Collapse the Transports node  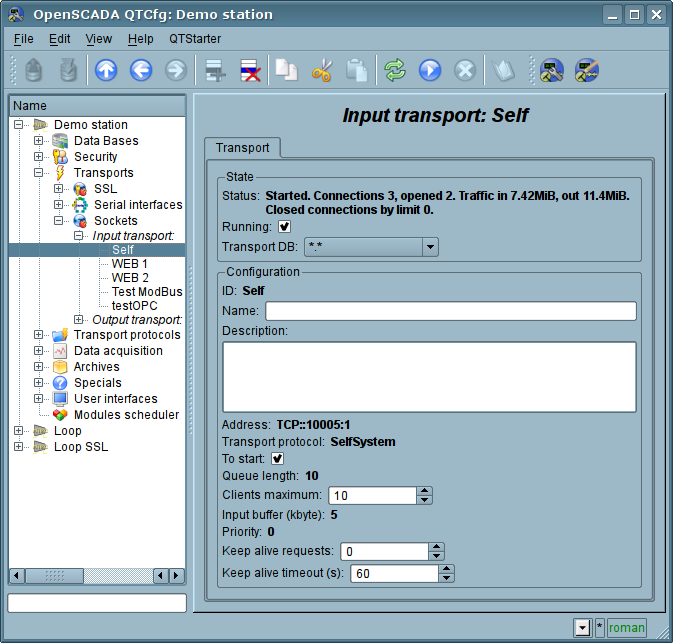point(39,173)
